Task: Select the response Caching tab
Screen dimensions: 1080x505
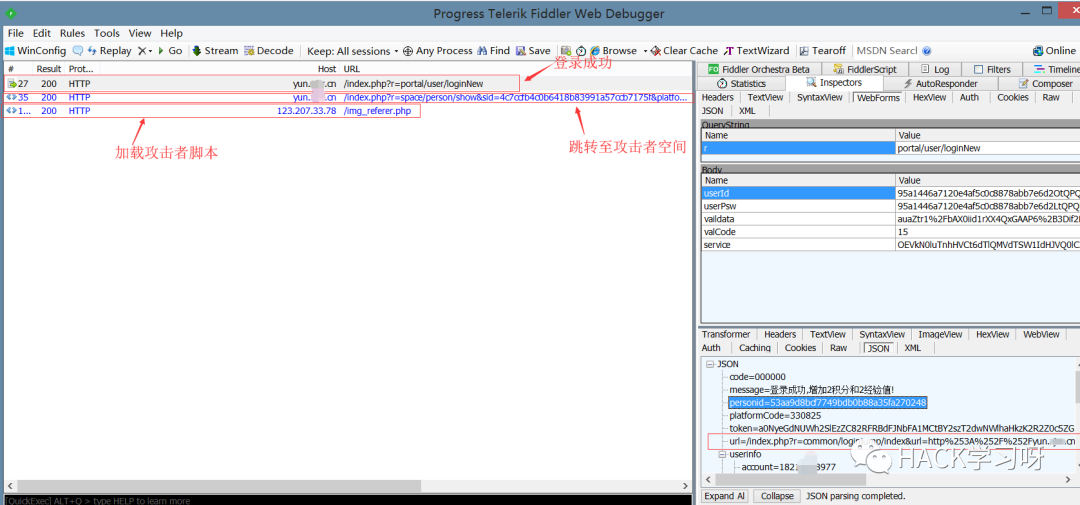Action: coord(755,349)
